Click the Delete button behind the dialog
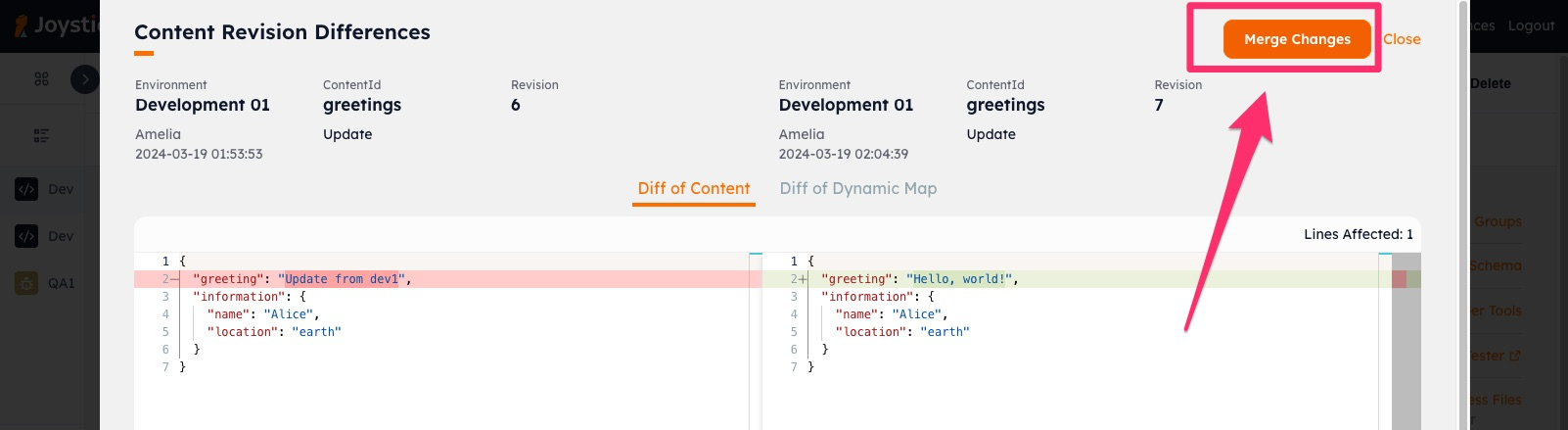The image size is (1568, 430). 1490,83
